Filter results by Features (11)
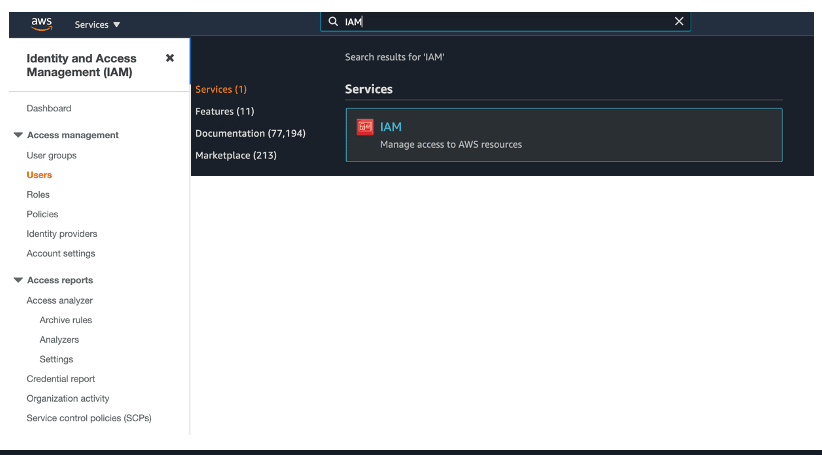The image size is (822, 455). (x=224, y=112)
